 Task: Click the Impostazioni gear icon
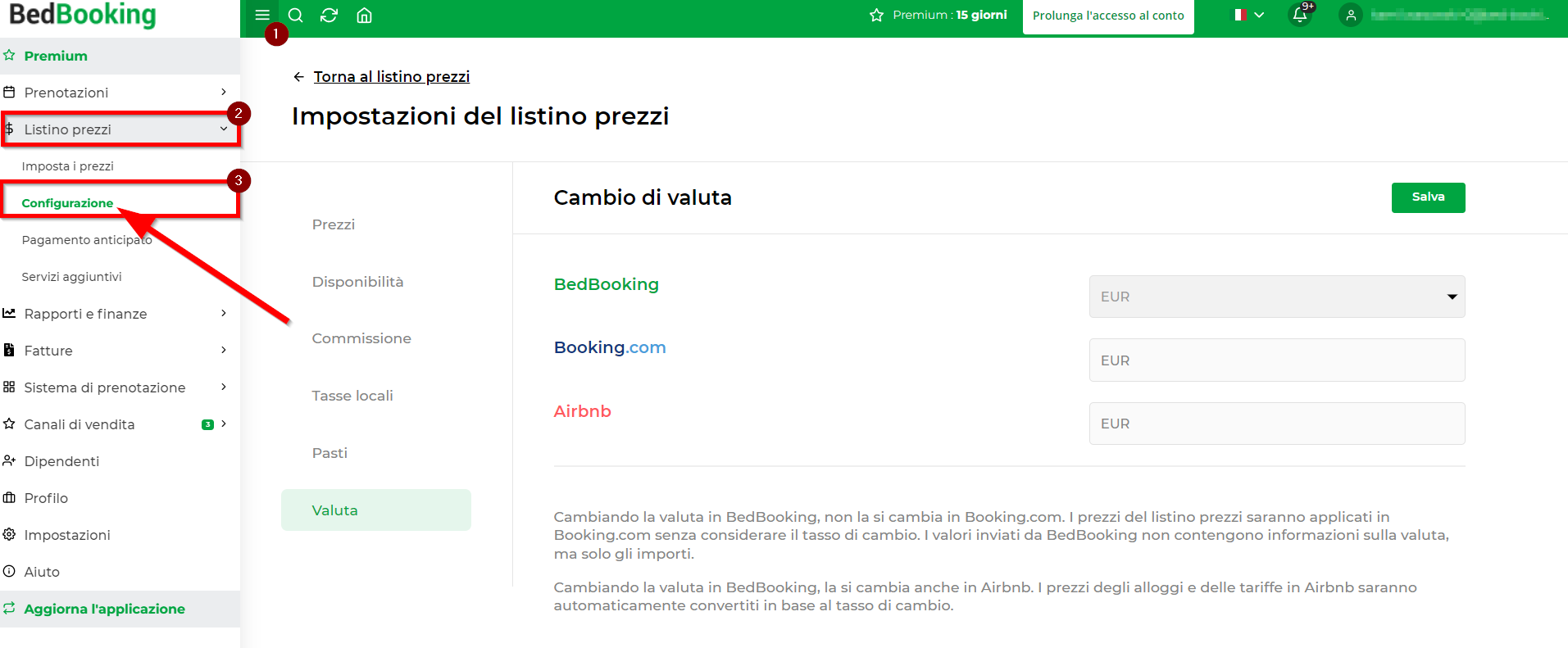coord(9,535)
